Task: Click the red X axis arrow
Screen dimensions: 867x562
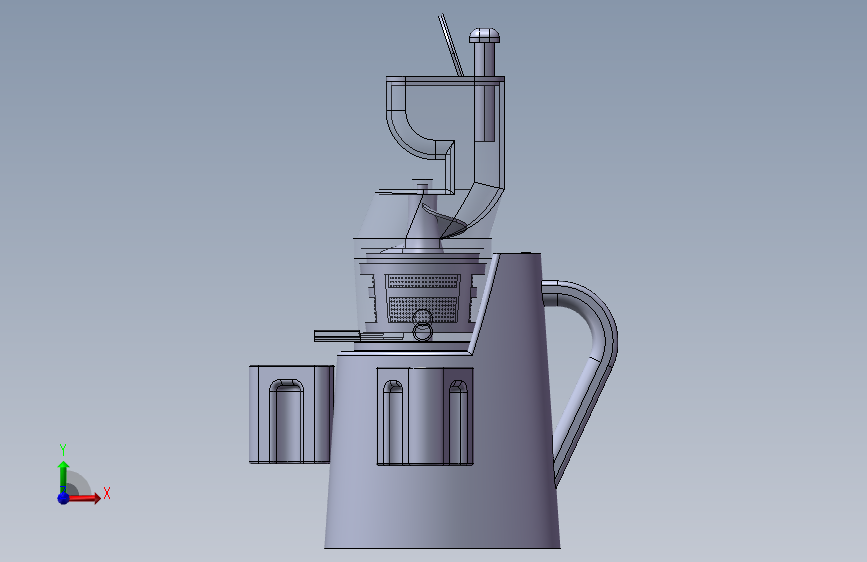Action: pyautogui.click(x=84, y=498)
